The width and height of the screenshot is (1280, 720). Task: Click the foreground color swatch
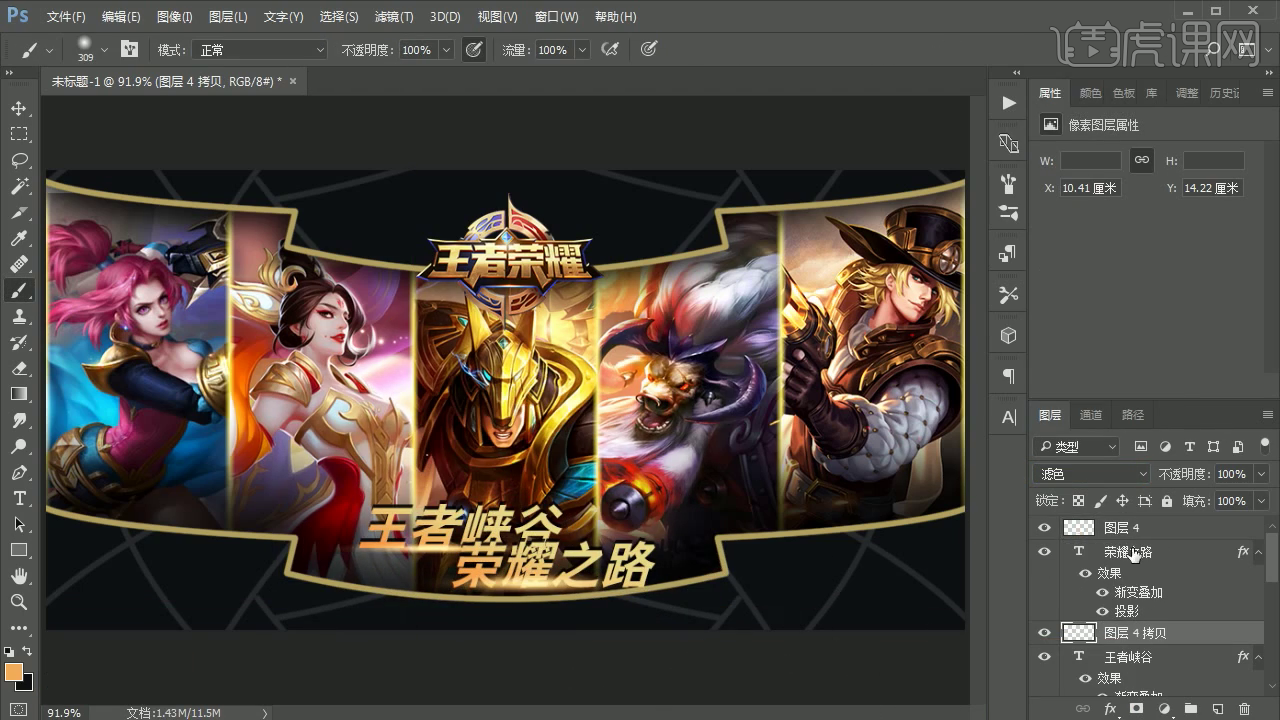(x=13, y=671)
